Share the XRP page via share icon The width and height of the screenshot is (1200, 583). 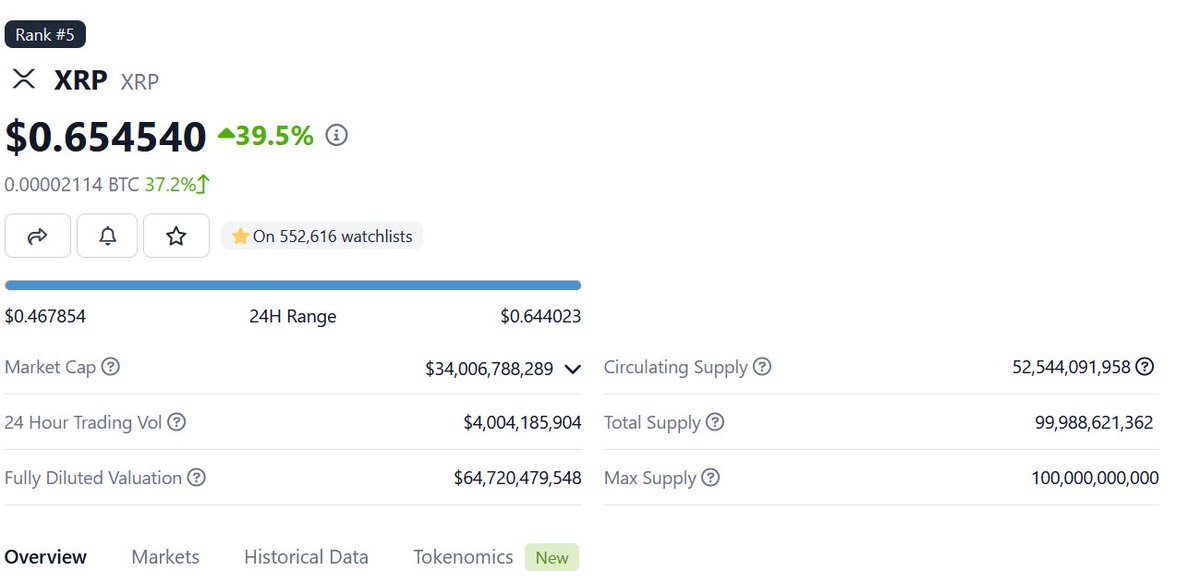[x=37, y=236]
